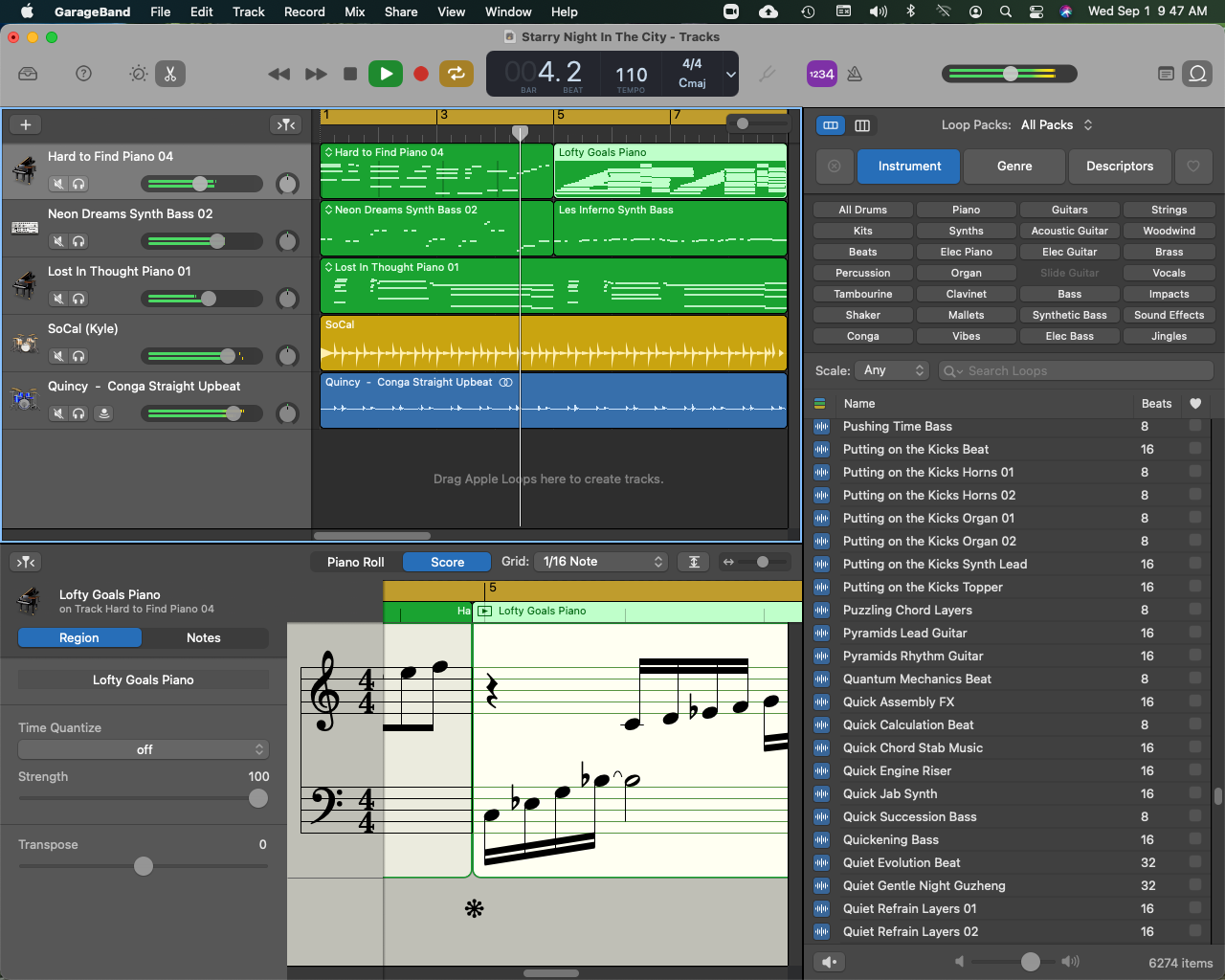The image size is (1225, 980).
Task: Open the Track menu in menu bar
Action: coord(248,11)
